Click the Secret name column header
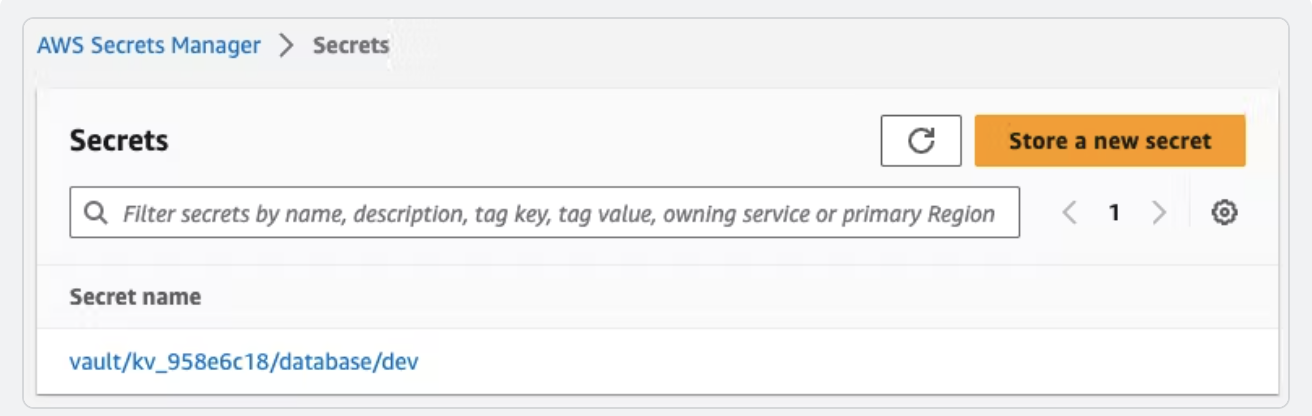Image resolution: width=1312 pixels, height=416 pixels. click(135, 297)
